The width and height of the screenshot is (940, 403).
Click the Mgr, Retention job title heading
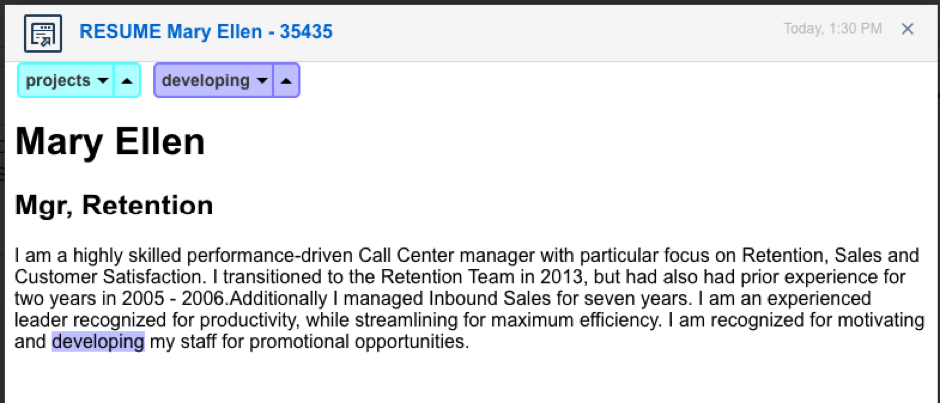click(x=114, y=205)
